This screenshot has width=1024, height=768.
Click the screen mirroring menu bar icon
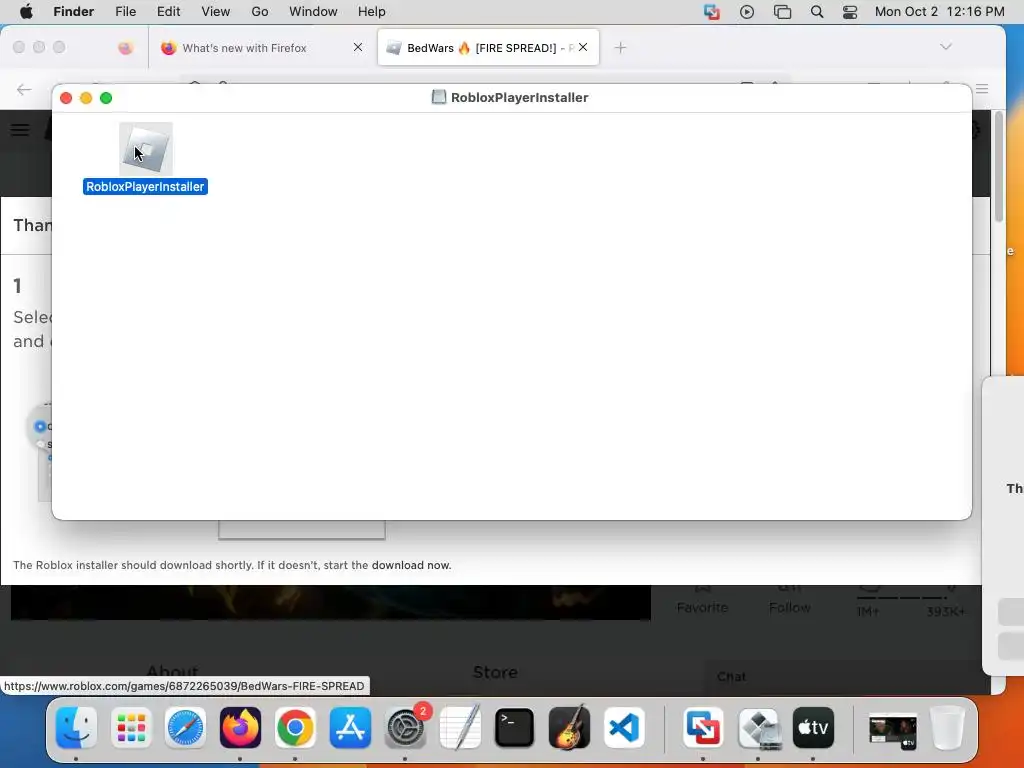782,12
